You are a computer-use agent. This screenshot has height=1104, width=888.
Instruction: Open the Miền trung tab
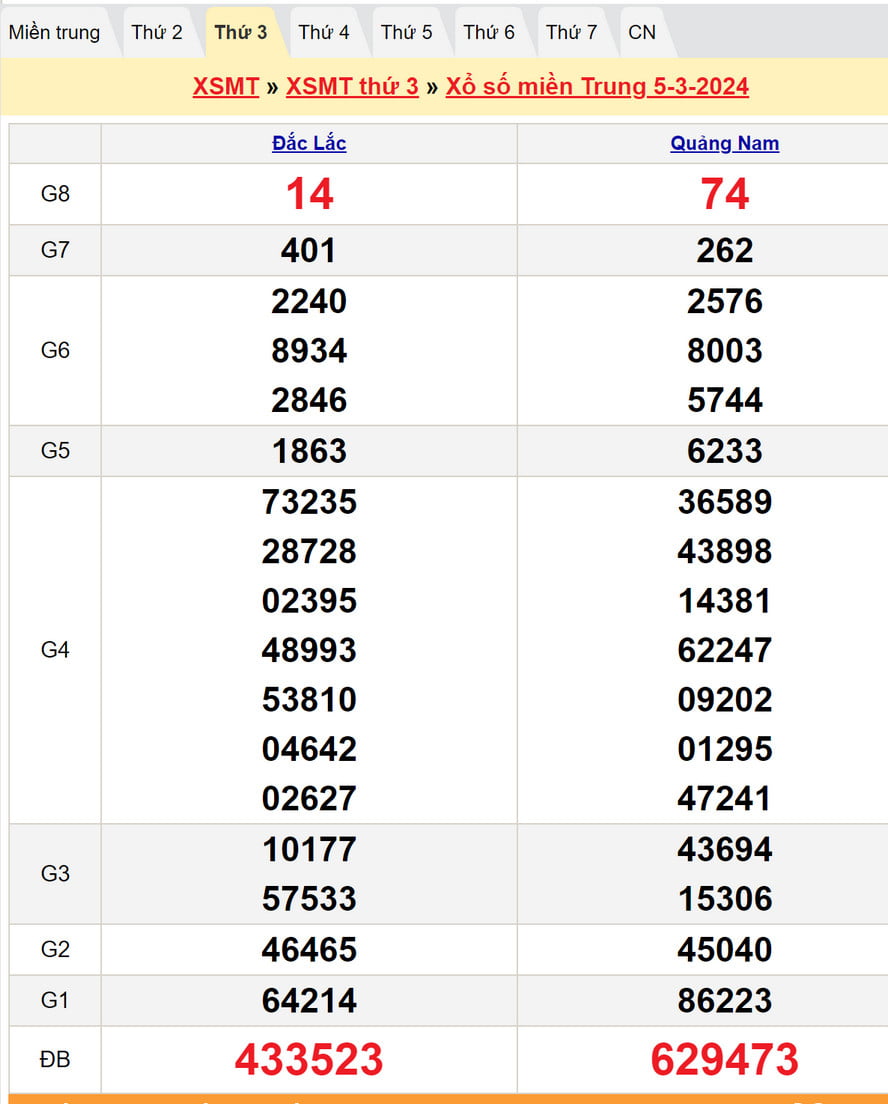pos(55,32)
